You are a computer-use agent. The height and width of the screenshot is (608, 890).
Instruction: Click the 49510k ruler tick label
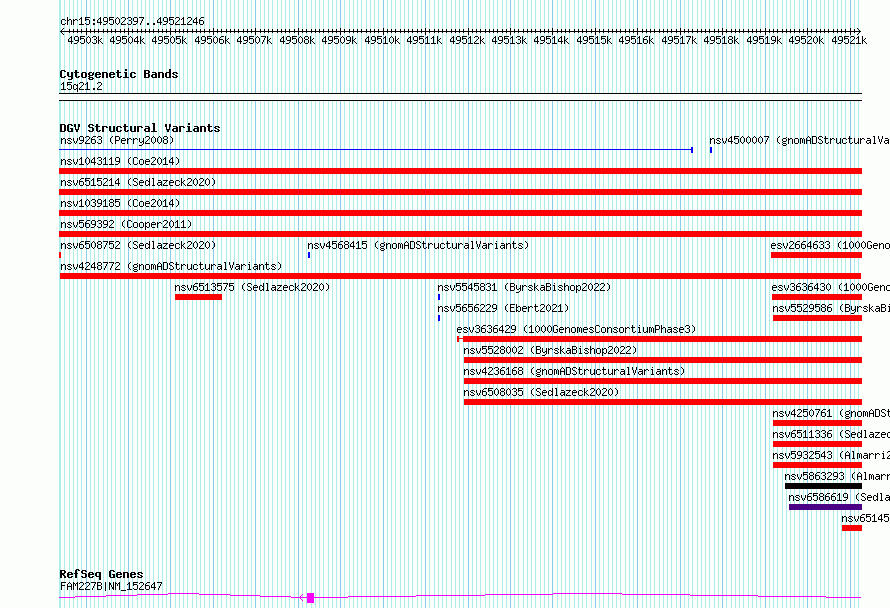point(381,40)
